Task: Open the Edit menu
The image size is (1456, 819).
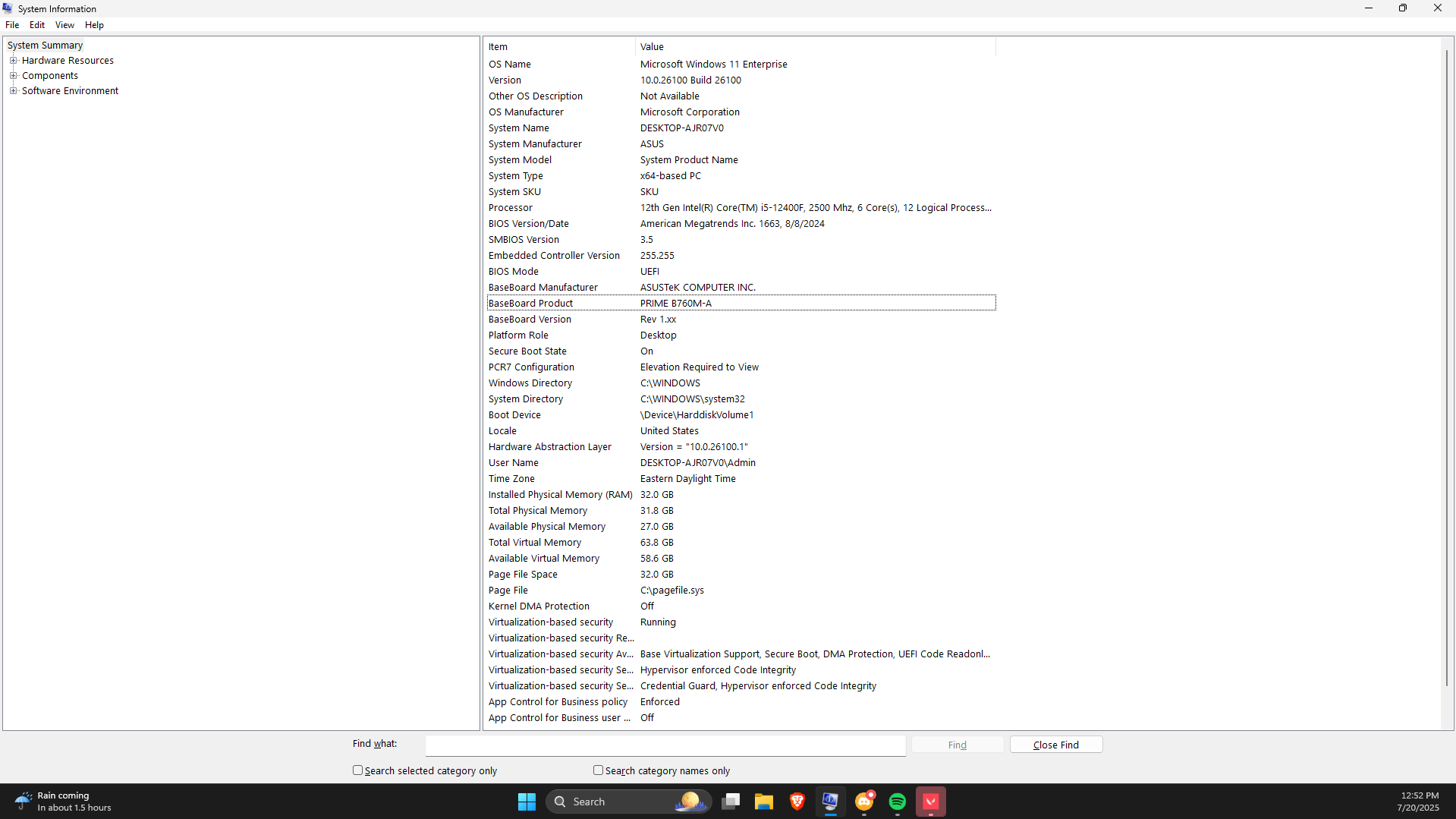Action: [x=37, y=25]
